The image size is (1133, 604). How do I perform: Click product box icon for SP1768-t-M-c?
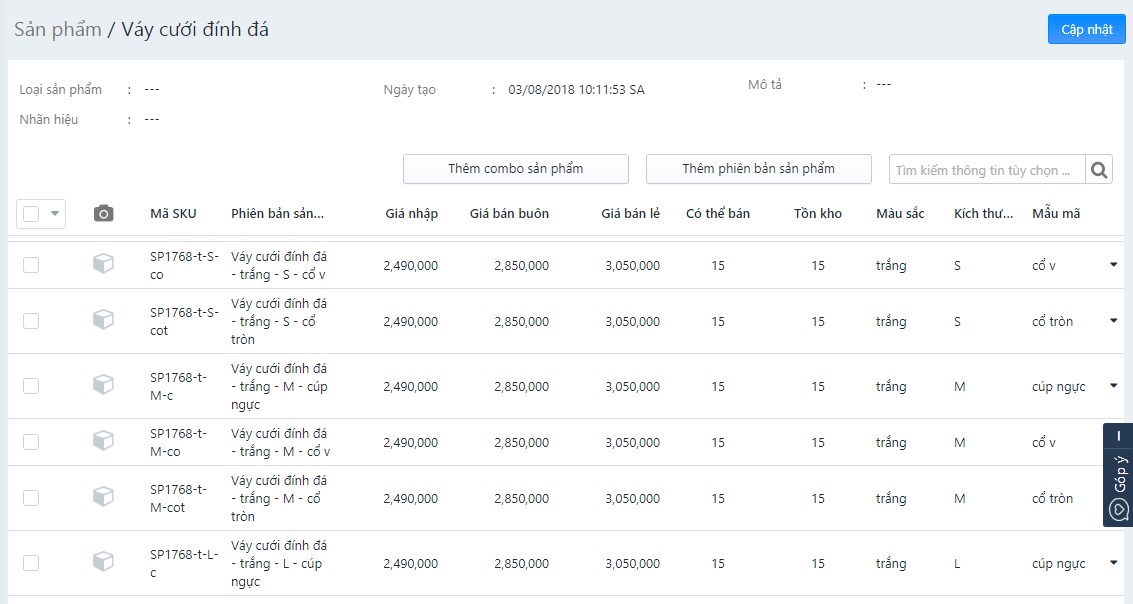103,385
